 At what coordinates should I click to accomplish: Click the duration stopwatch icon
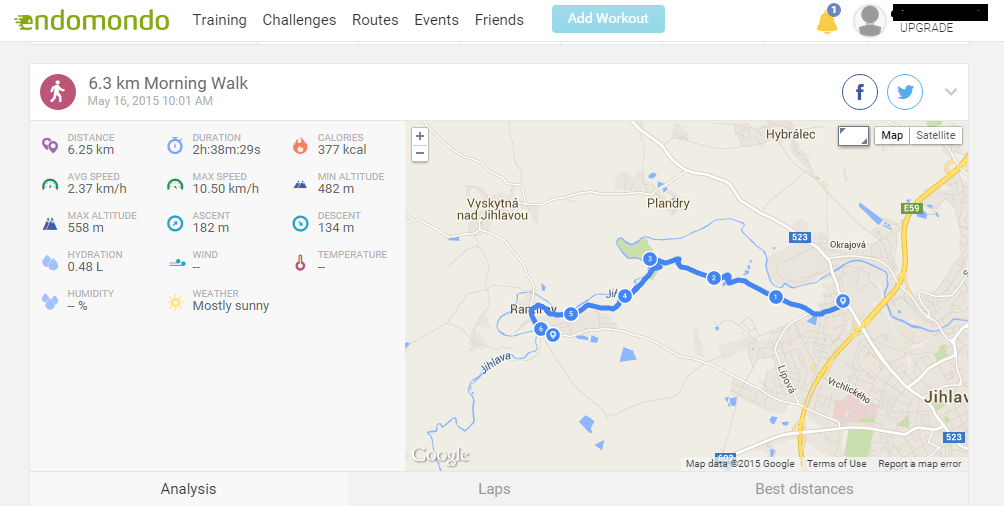pyautogui.click(x=175, y=145)
